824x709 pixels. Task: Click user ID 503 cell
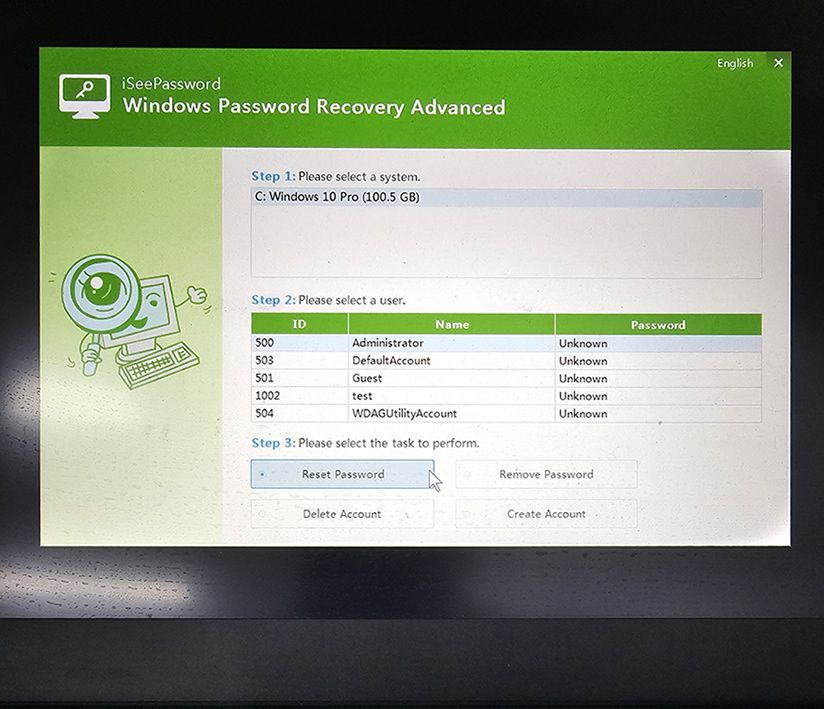[300, 361]
